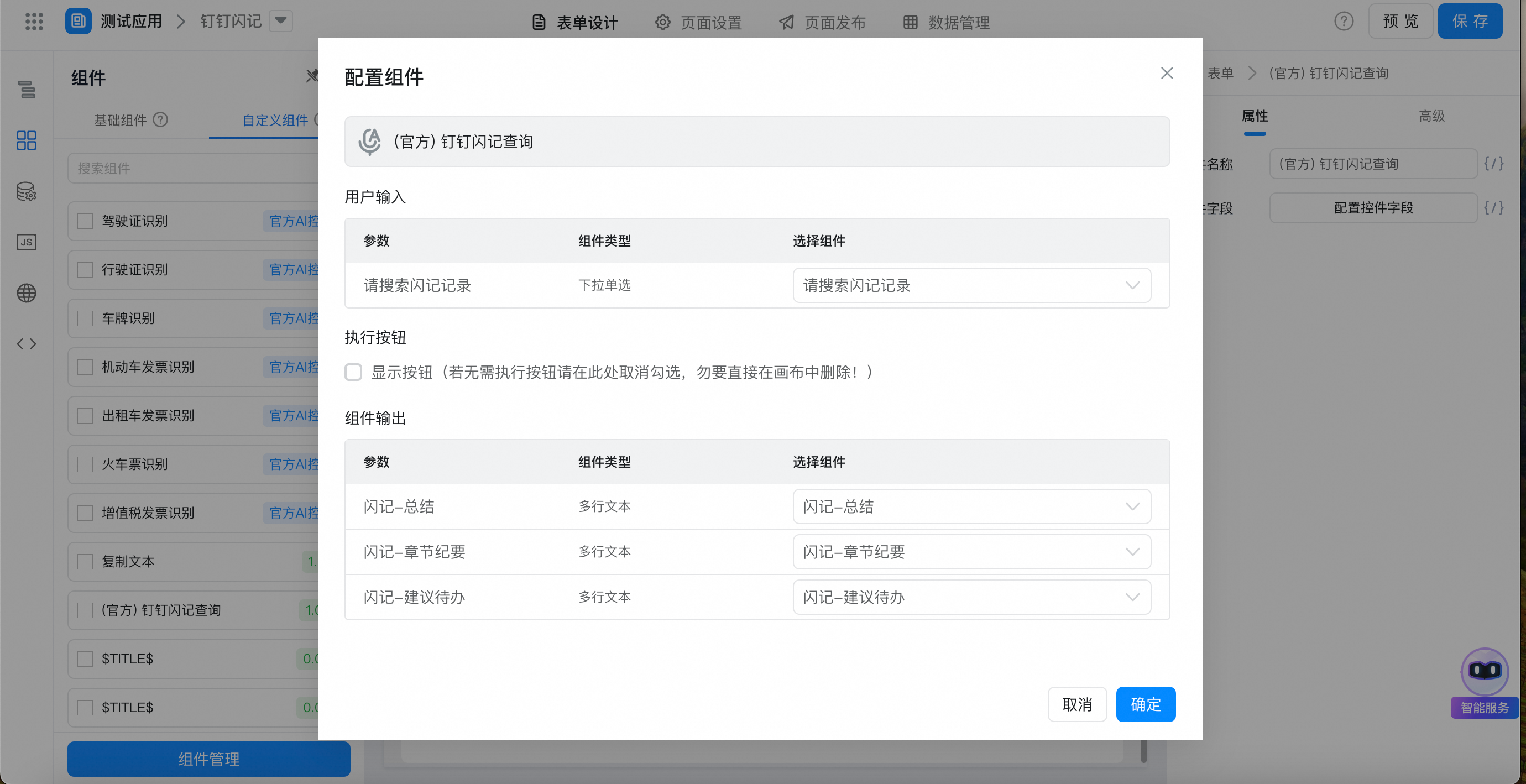Switch to the 基础组件 tab

pos(121,120)
